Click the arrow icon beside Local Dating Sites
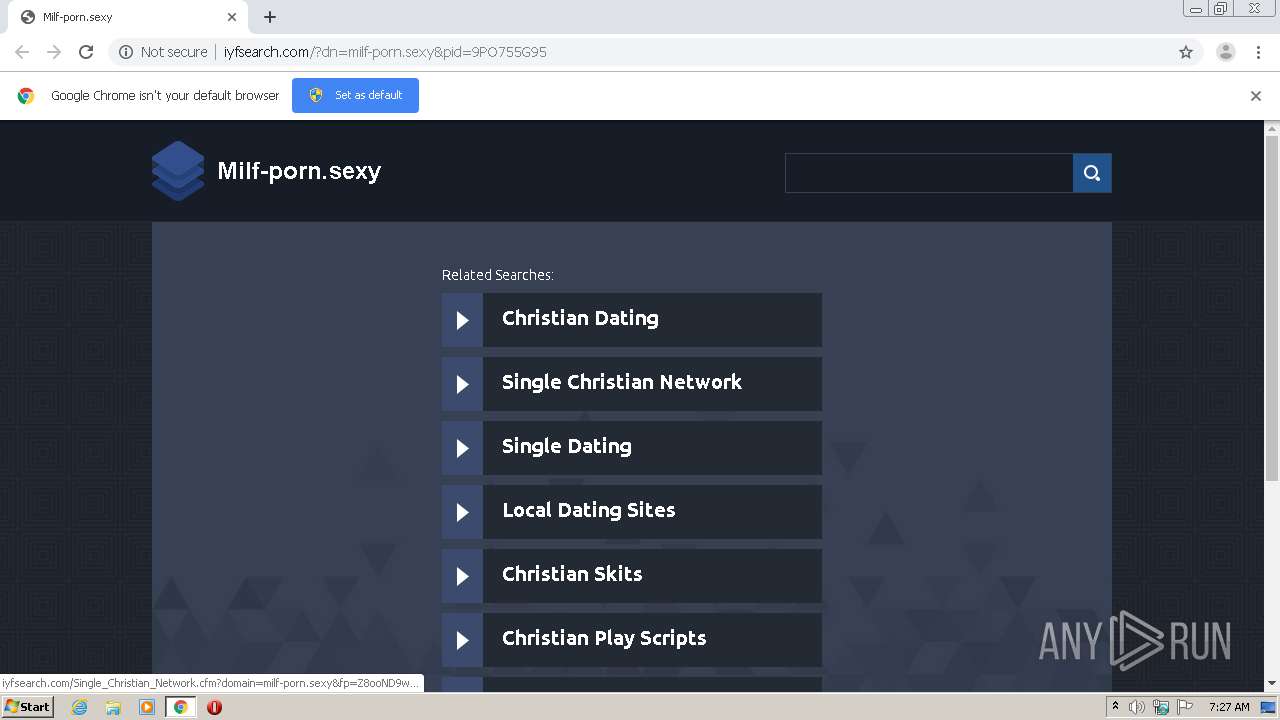Image resolution: width=1280 pixels, height=720 pixels. coord(462,512)
